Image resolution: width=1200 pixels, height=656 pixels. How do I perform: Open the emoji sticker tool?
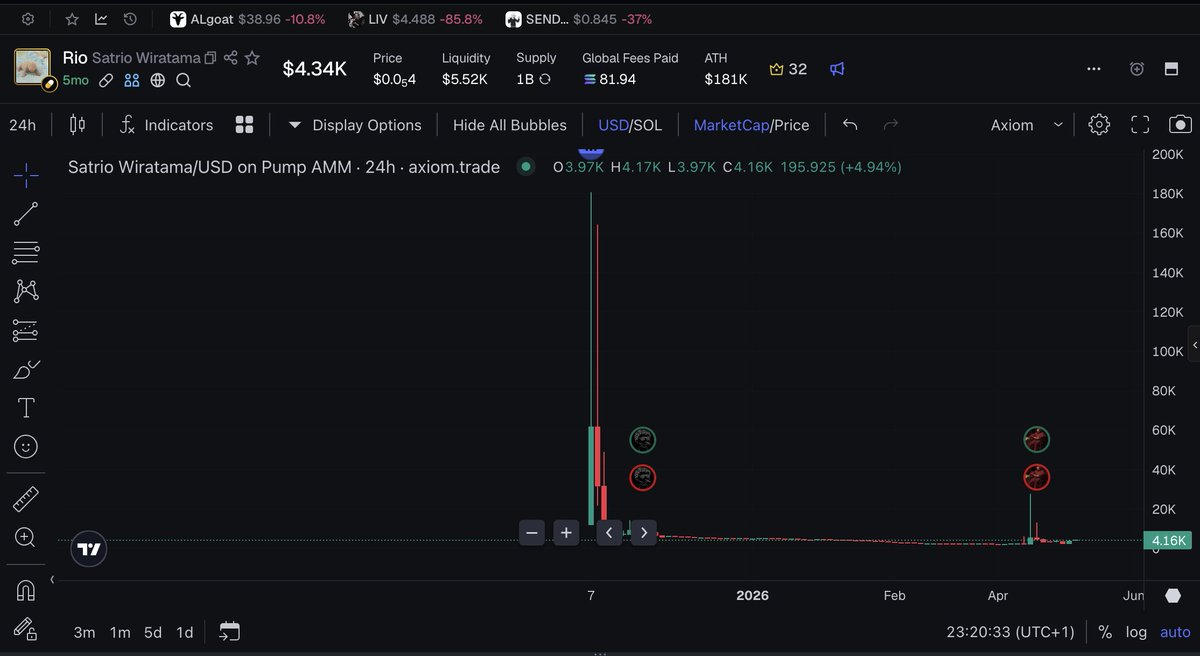(26, 446)
